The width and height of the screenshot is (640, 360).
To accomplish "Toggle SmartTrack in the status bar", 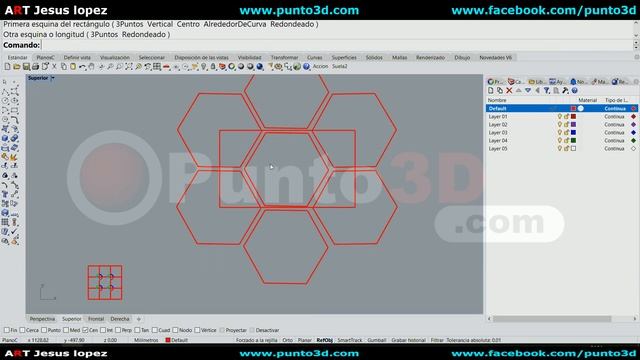I will tap(350, 340).
